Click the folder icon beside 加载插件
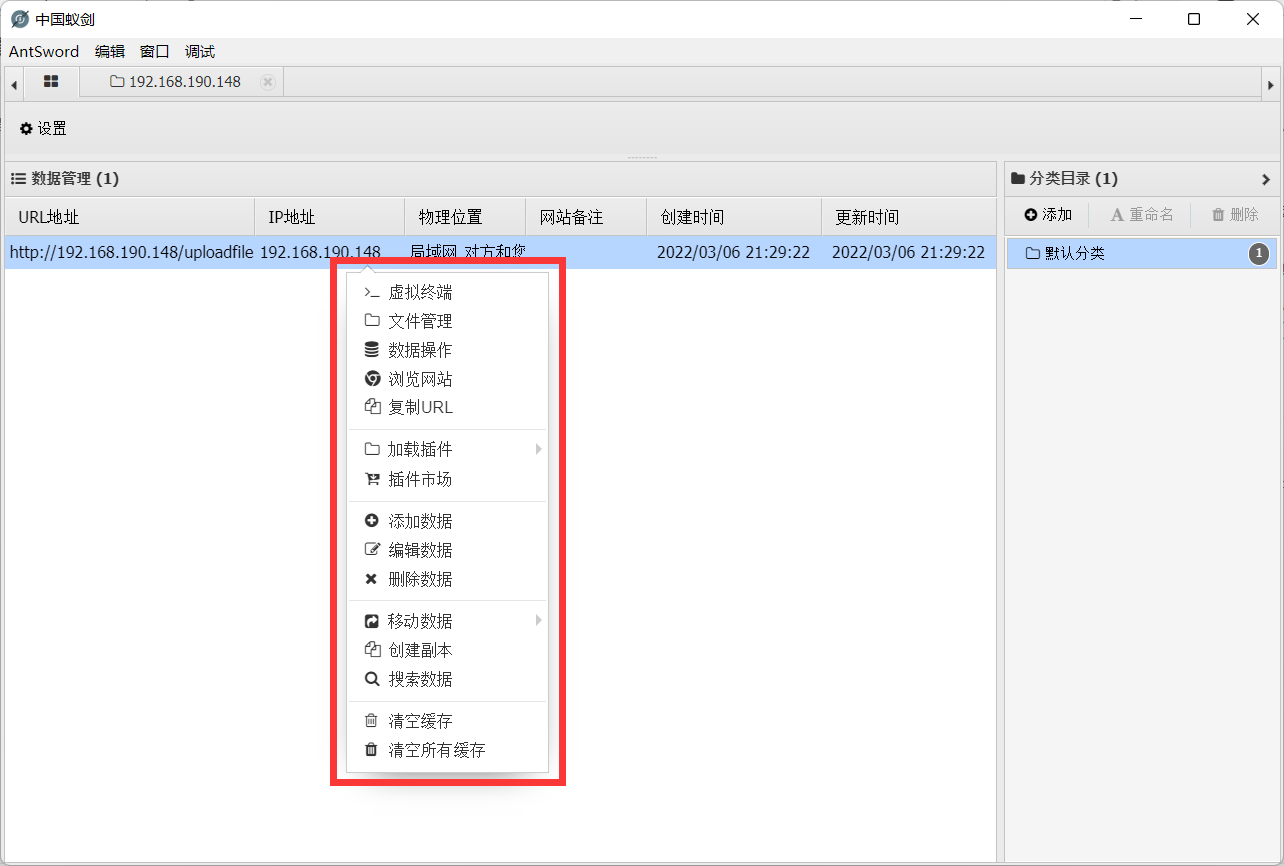Image resolution: width=1284 pixels, height=866 pixels. pos(371,449)
